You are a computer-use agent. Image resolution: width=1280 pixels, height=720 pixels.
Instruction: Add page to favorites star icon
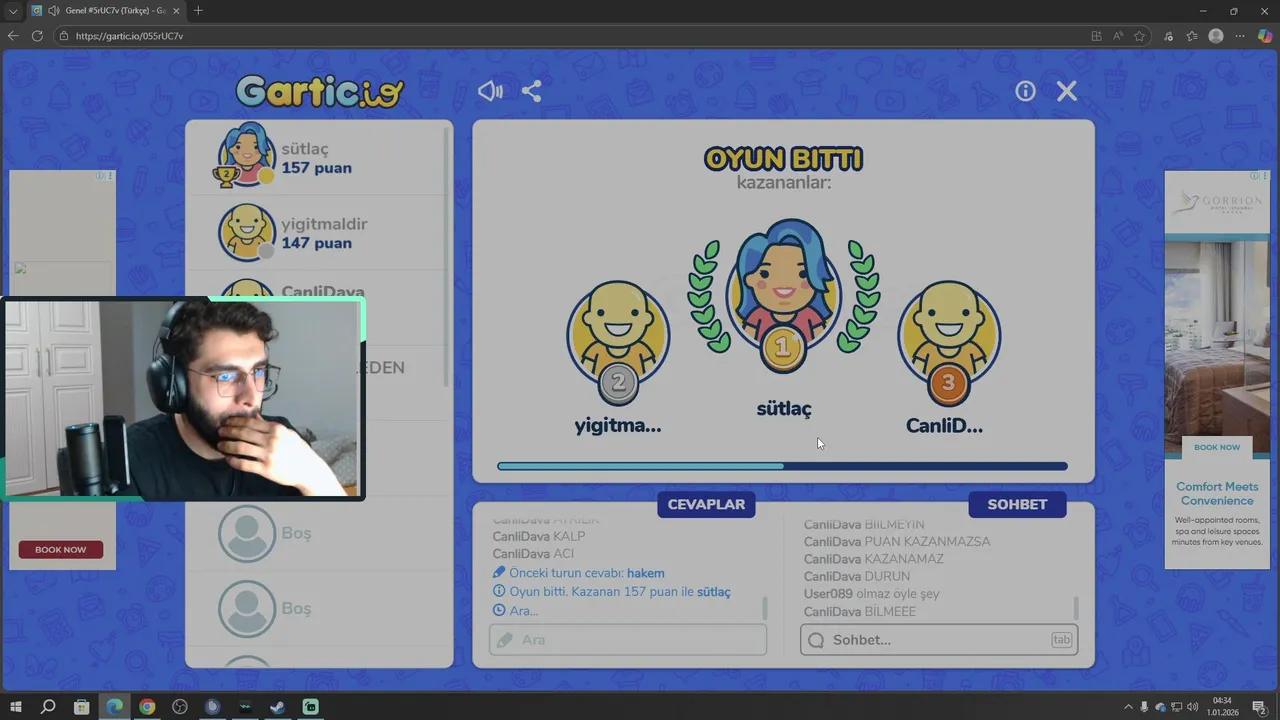(x=1140, y=36)
